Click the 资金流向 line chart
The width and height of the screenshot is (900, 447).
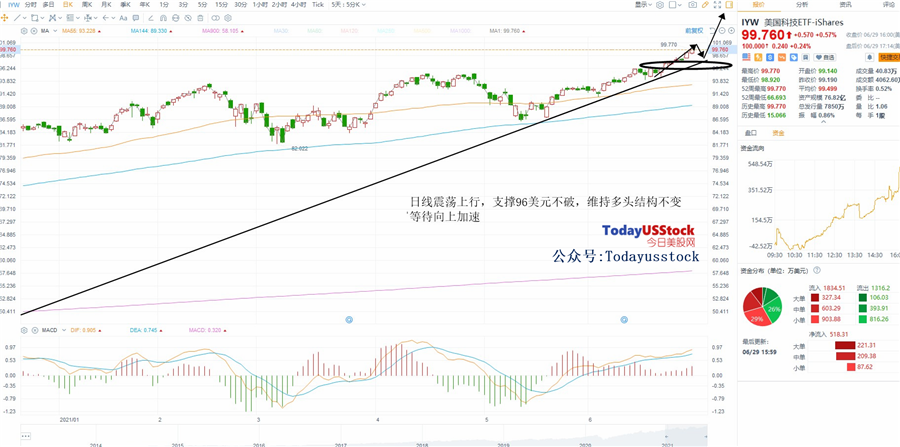[x=837, y=208]
